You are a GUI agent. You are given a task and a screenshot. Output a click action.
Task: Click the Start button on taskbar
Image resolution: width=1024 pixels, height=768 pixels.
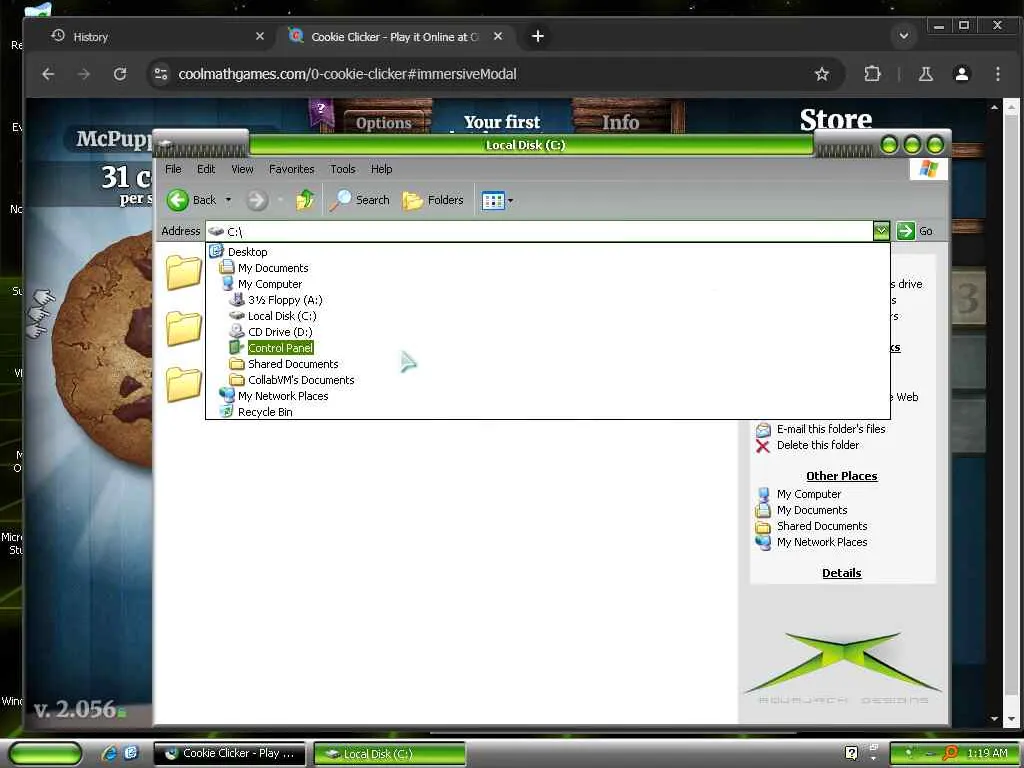point(45,754)
